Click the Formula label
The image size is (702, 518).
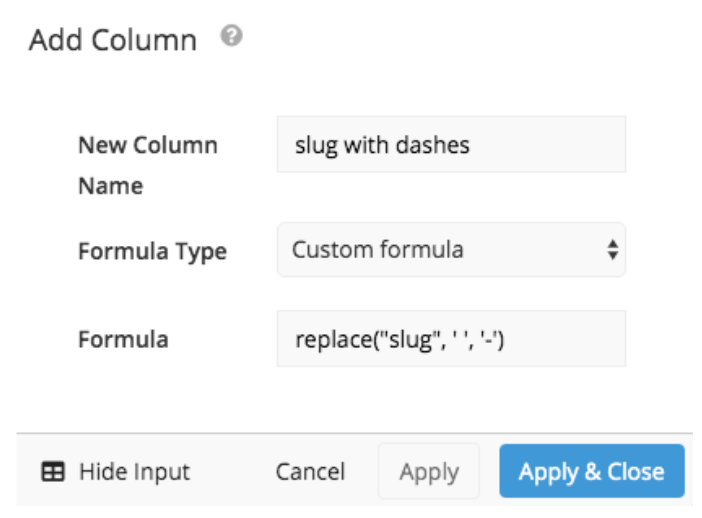(x=124, y=339)
